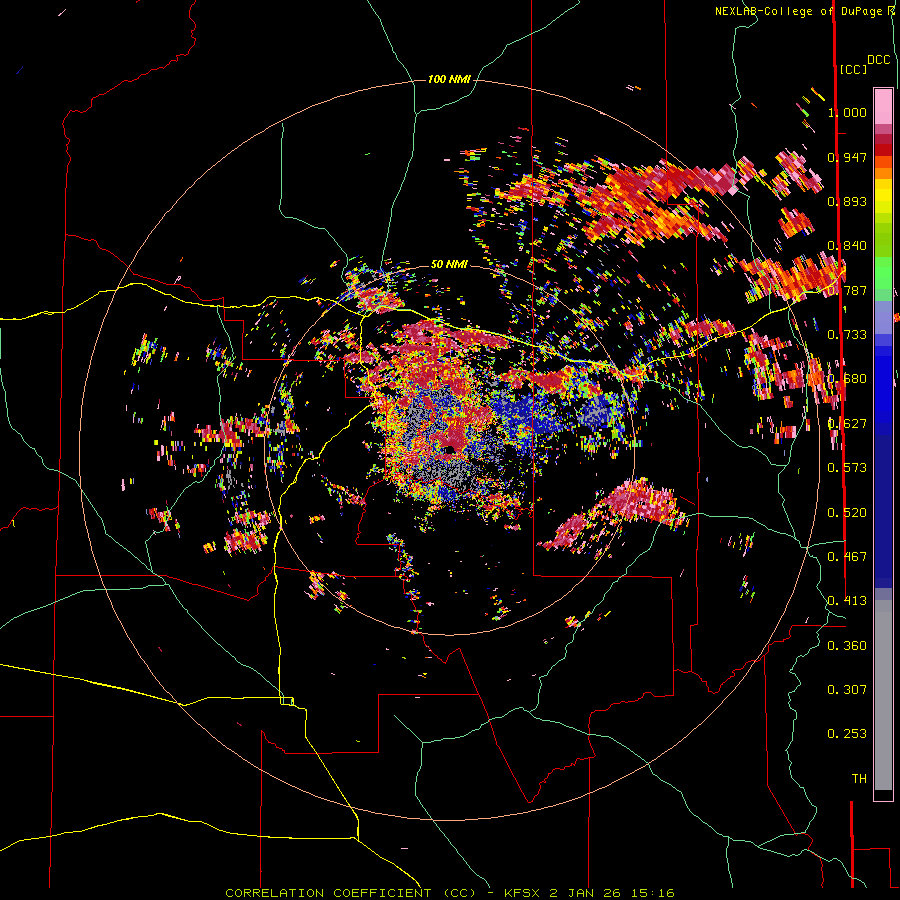
Task: Click the TH threshold label on legend
Action: point(859,779)
